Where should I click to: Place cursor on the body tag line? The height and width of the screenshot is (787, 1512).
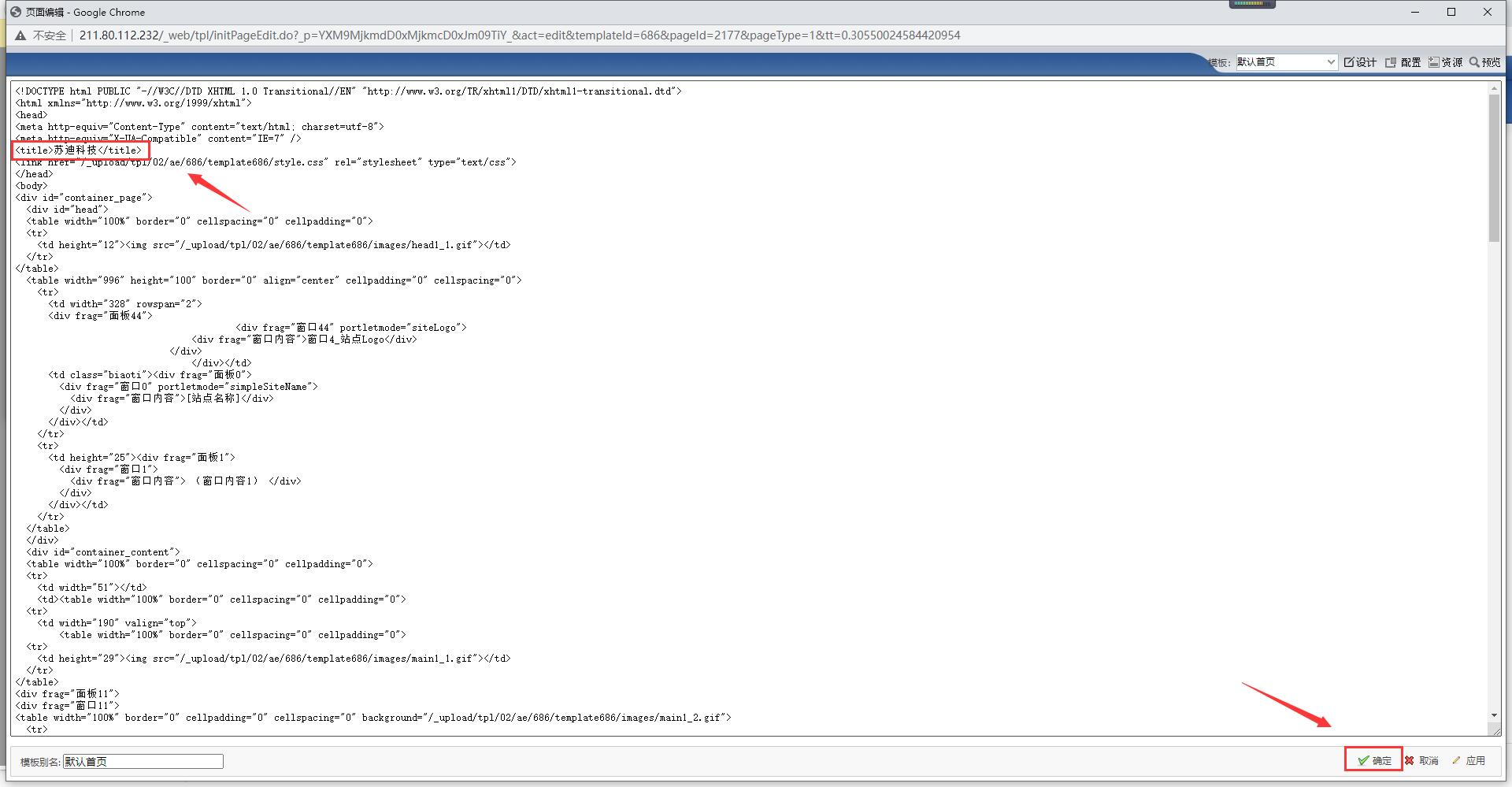click(x=31, y=186)
